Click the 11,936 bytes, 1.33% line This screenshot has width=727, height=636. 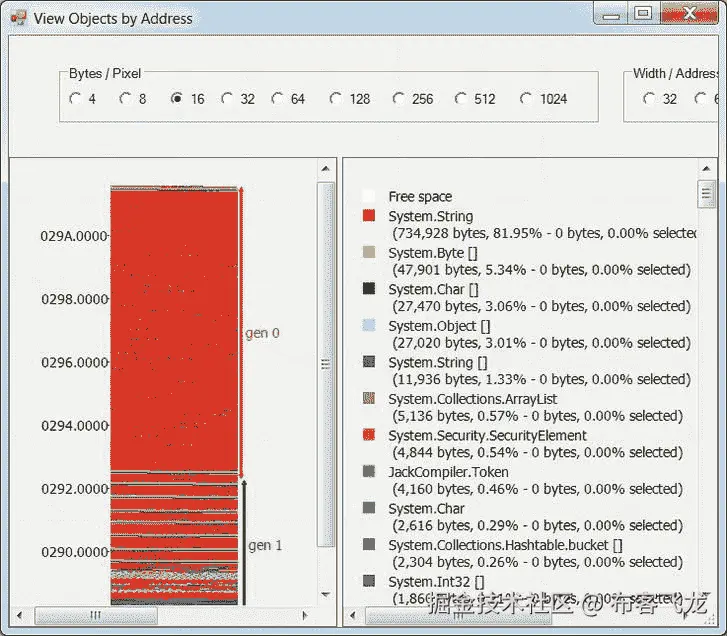coord(541,380)
